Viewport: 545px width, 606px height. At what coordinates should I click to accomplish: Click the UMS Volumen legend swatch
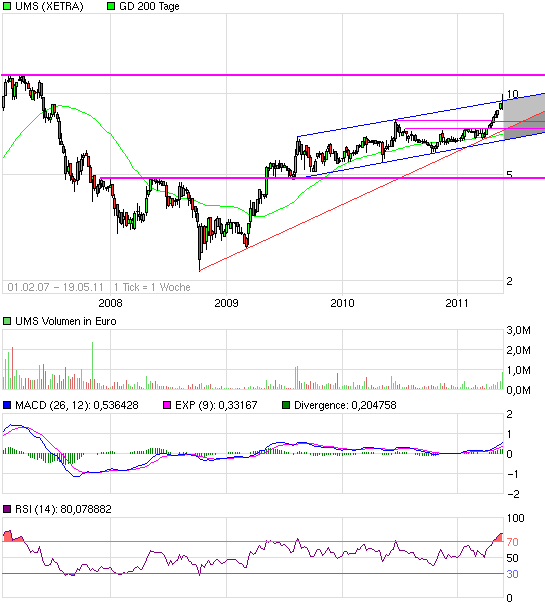click(x=7, y=321)
